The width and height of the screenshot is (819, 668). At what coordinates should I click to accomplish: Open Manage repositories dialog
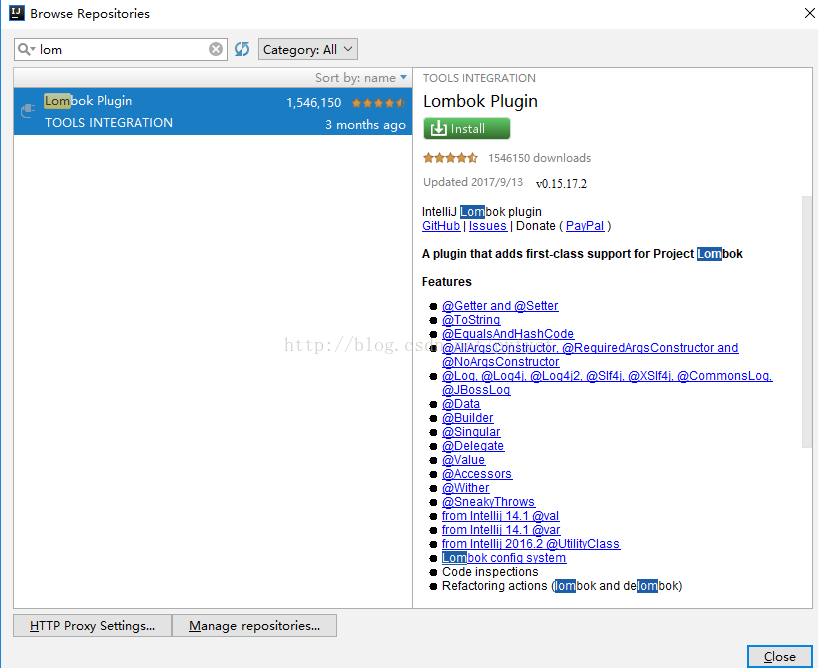pyautogui.click(x=254, y=625)
